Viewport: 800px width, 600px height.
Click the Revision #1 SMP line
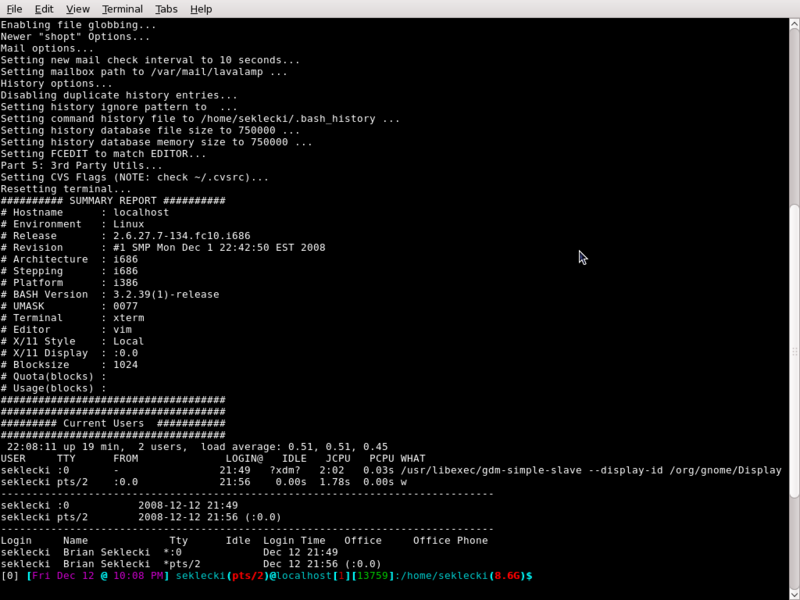163,247
